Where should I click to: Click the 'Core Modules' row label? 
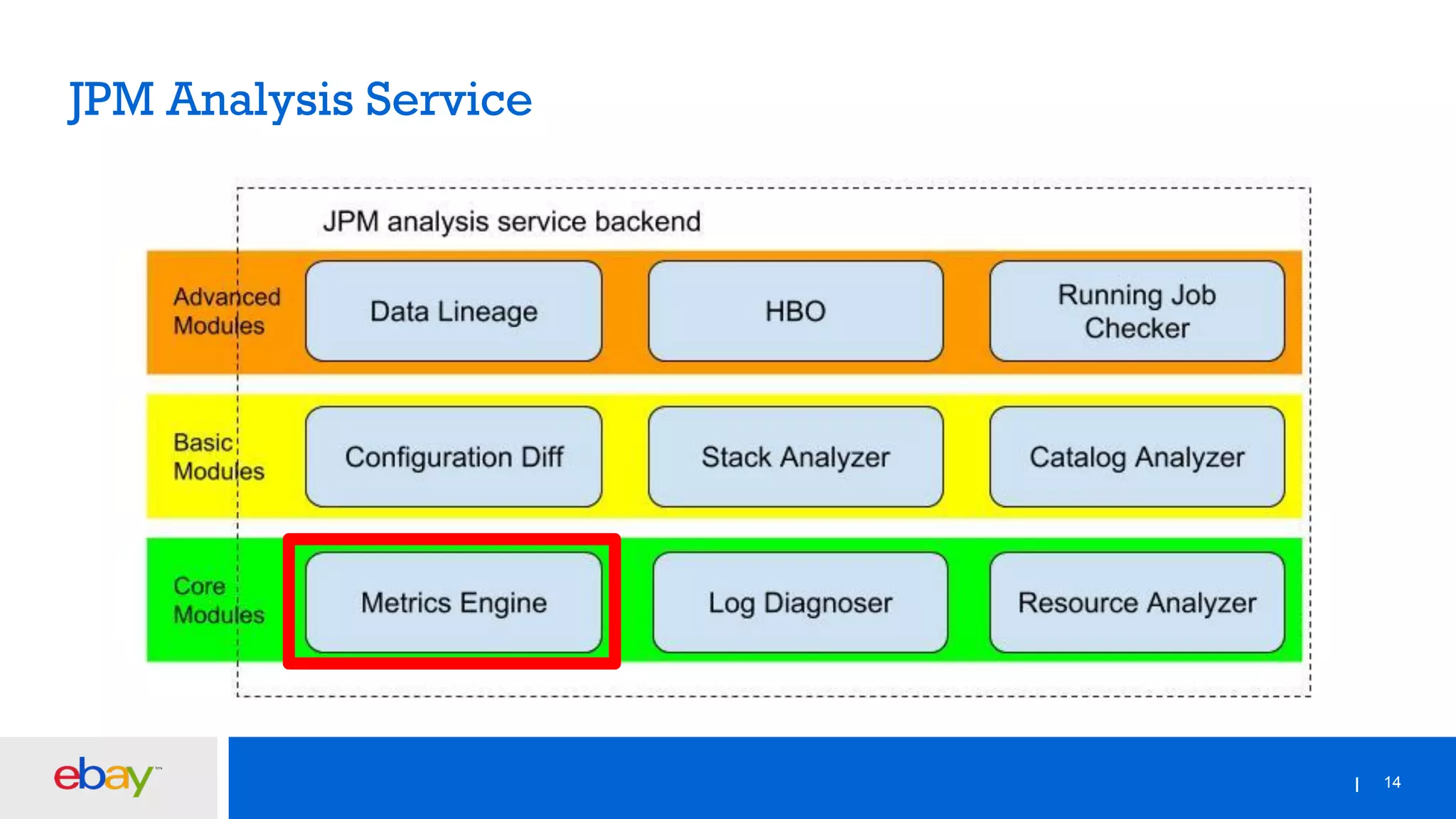219,601
